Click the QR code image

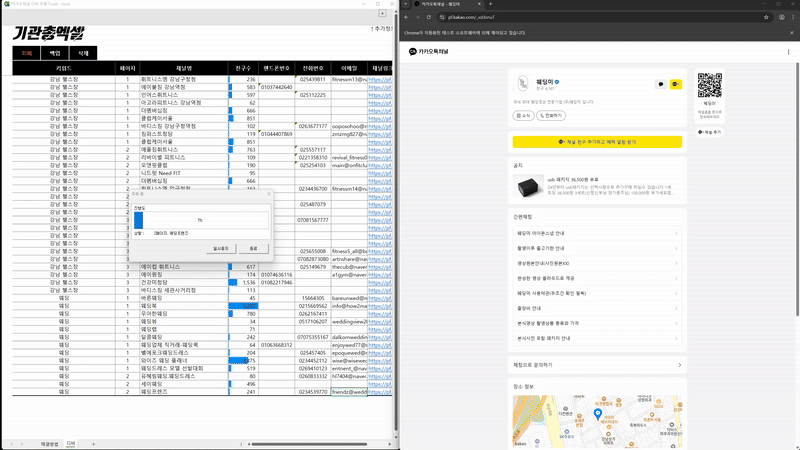709,85
